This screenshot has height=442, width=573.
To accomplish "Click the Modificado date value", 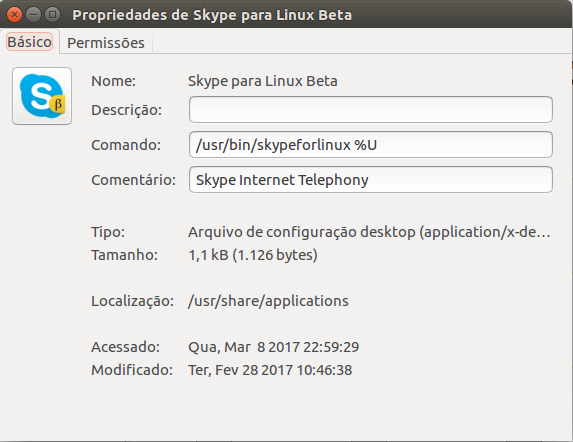I will 270,370.
